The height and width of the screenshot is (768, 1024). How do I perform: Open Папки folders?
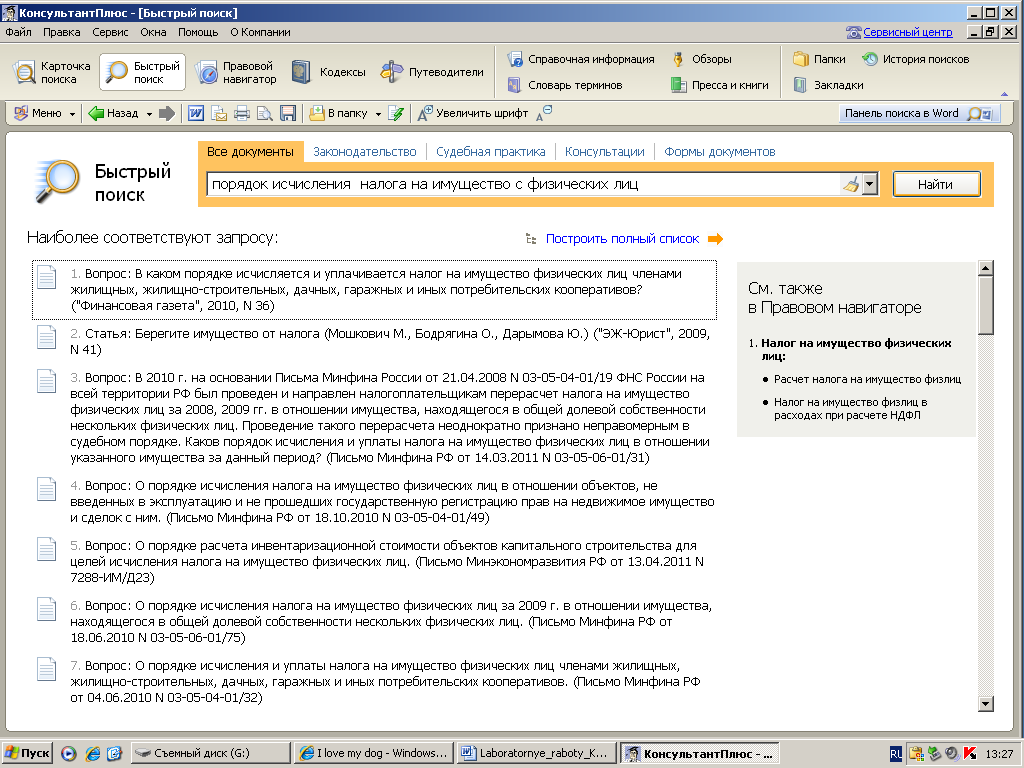click(x=819, y=59)
